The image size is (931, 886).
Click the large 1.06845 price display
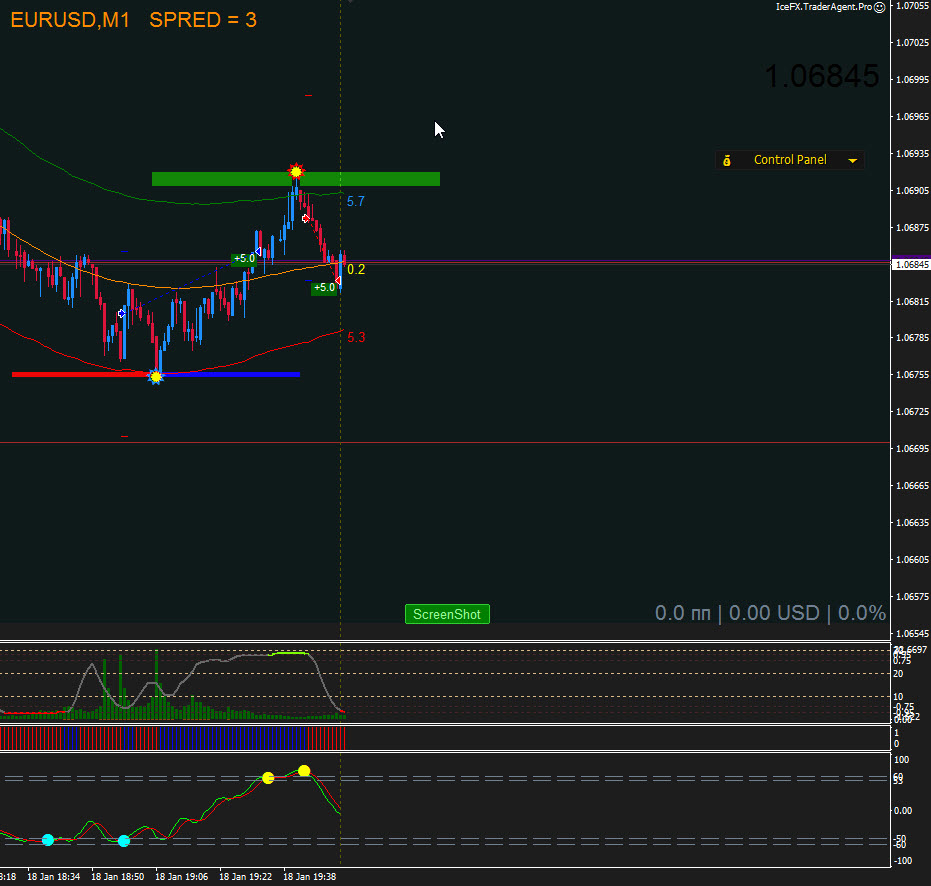point(822,76)
